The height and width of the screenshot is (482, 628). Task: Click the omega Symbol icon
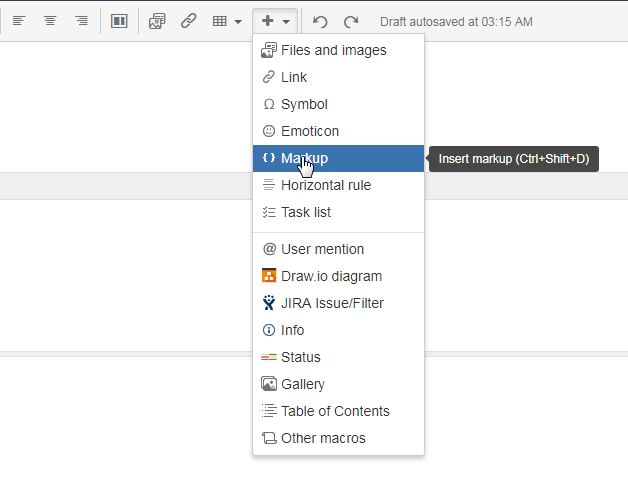click(269, 105)
